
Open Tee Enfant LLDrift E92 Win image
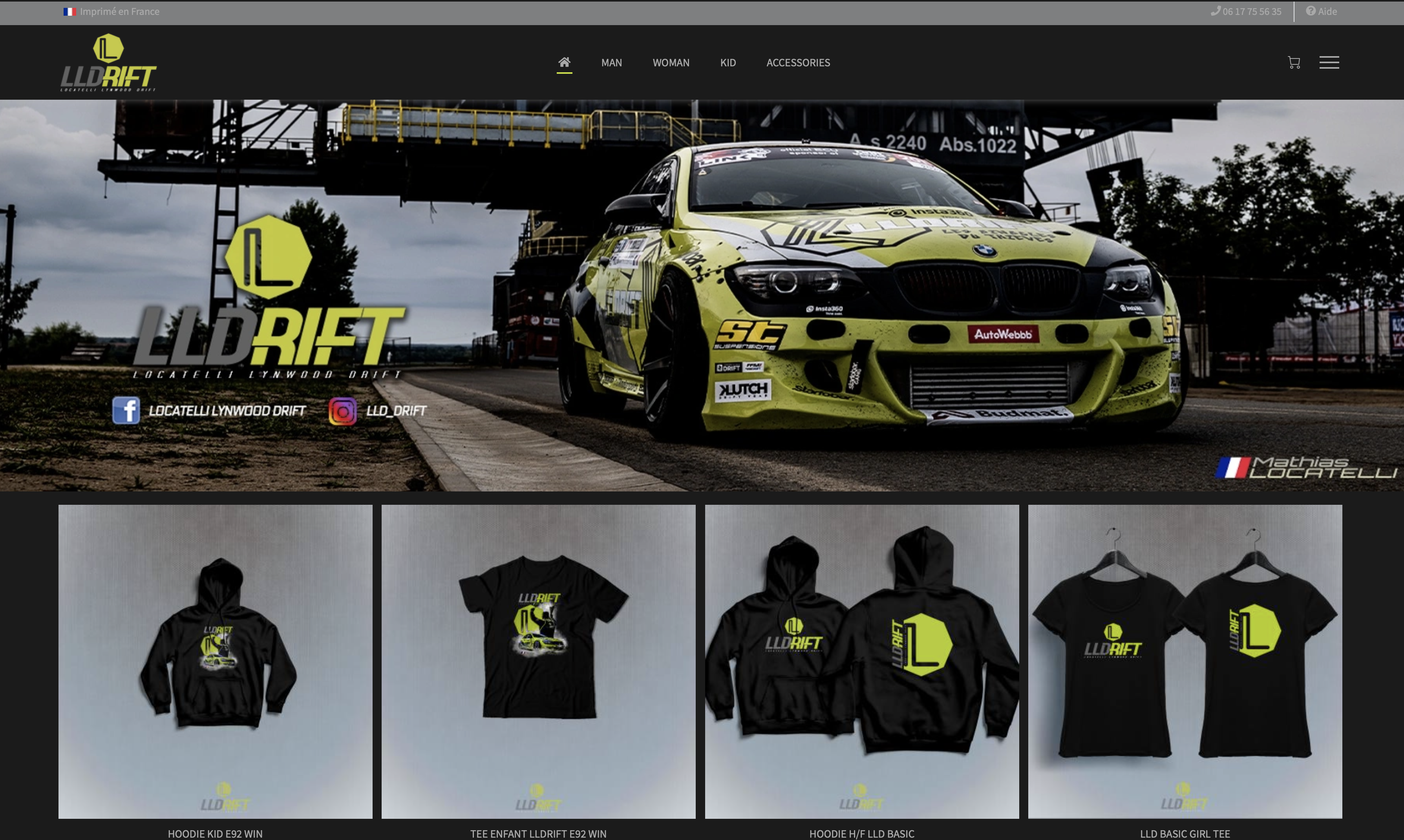[x=538, y=661]
